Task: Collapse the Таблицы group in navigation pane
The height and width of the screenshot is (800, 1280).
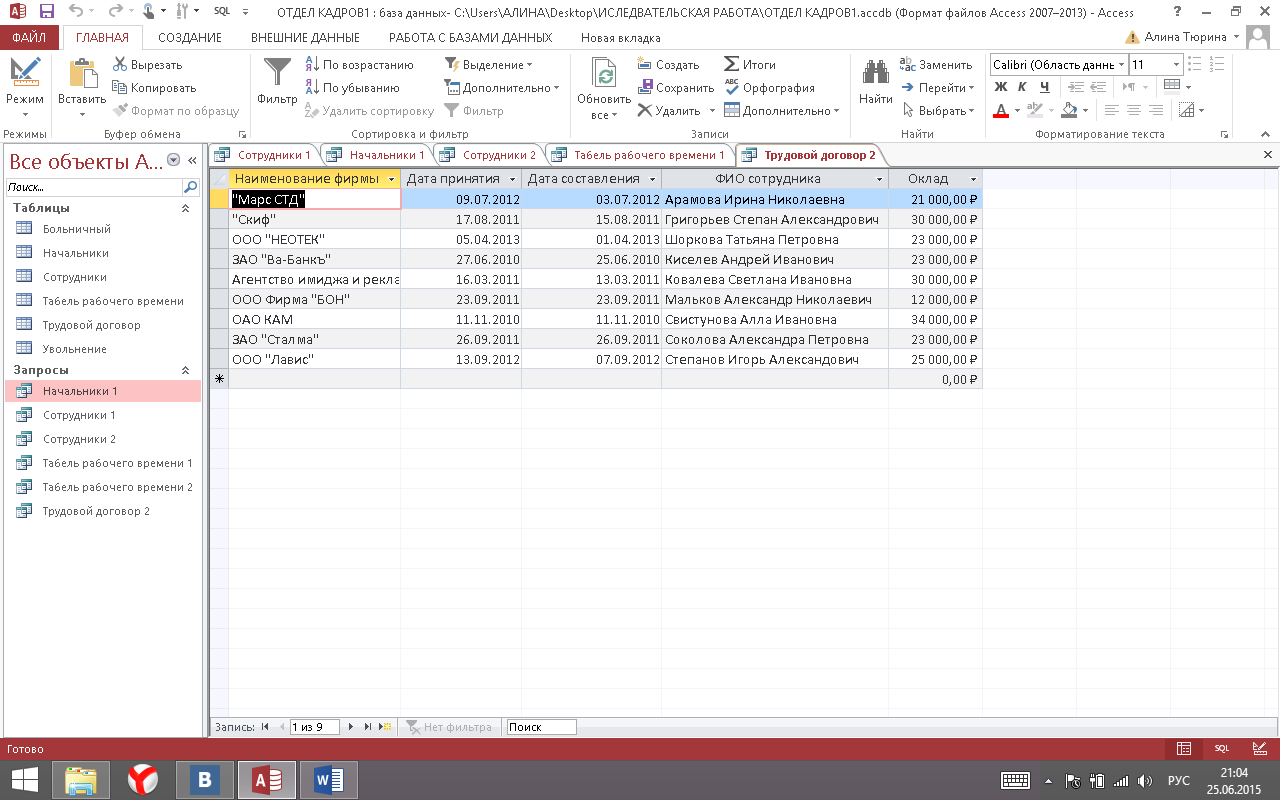Action: coord(184,208)
